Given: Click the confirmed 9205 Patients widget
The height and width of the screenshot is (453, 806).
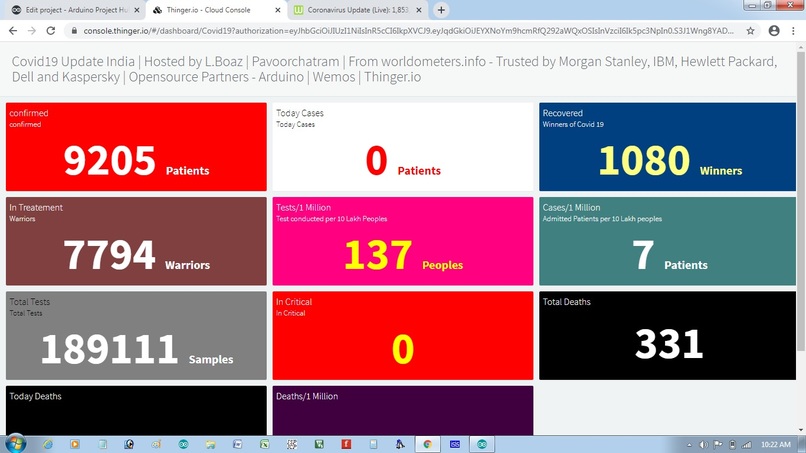Looking at the screenshot, I should pos(136,147).
